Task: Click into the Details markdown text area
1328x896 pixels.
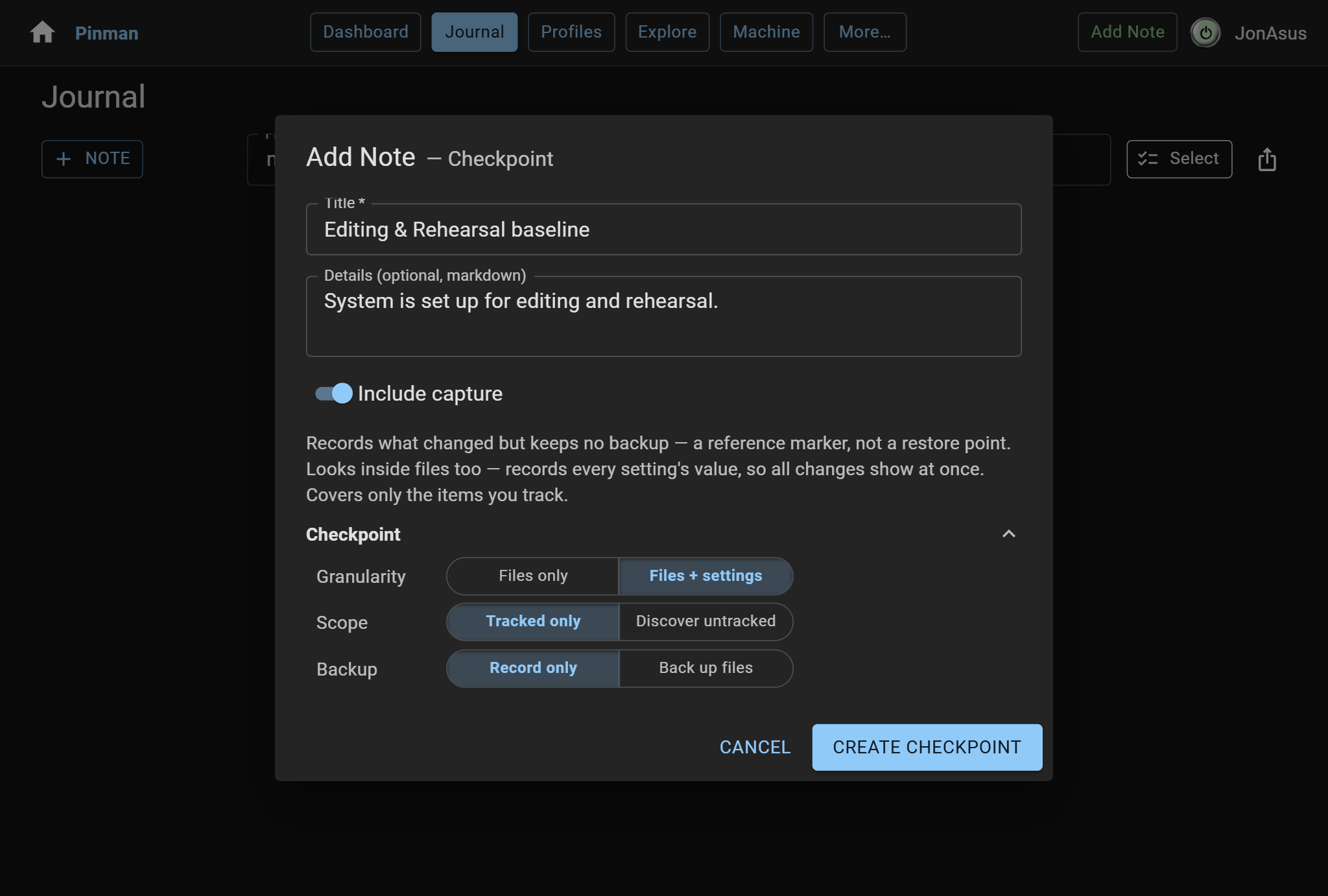Action: pyautogui.click(x=664, y=316)
